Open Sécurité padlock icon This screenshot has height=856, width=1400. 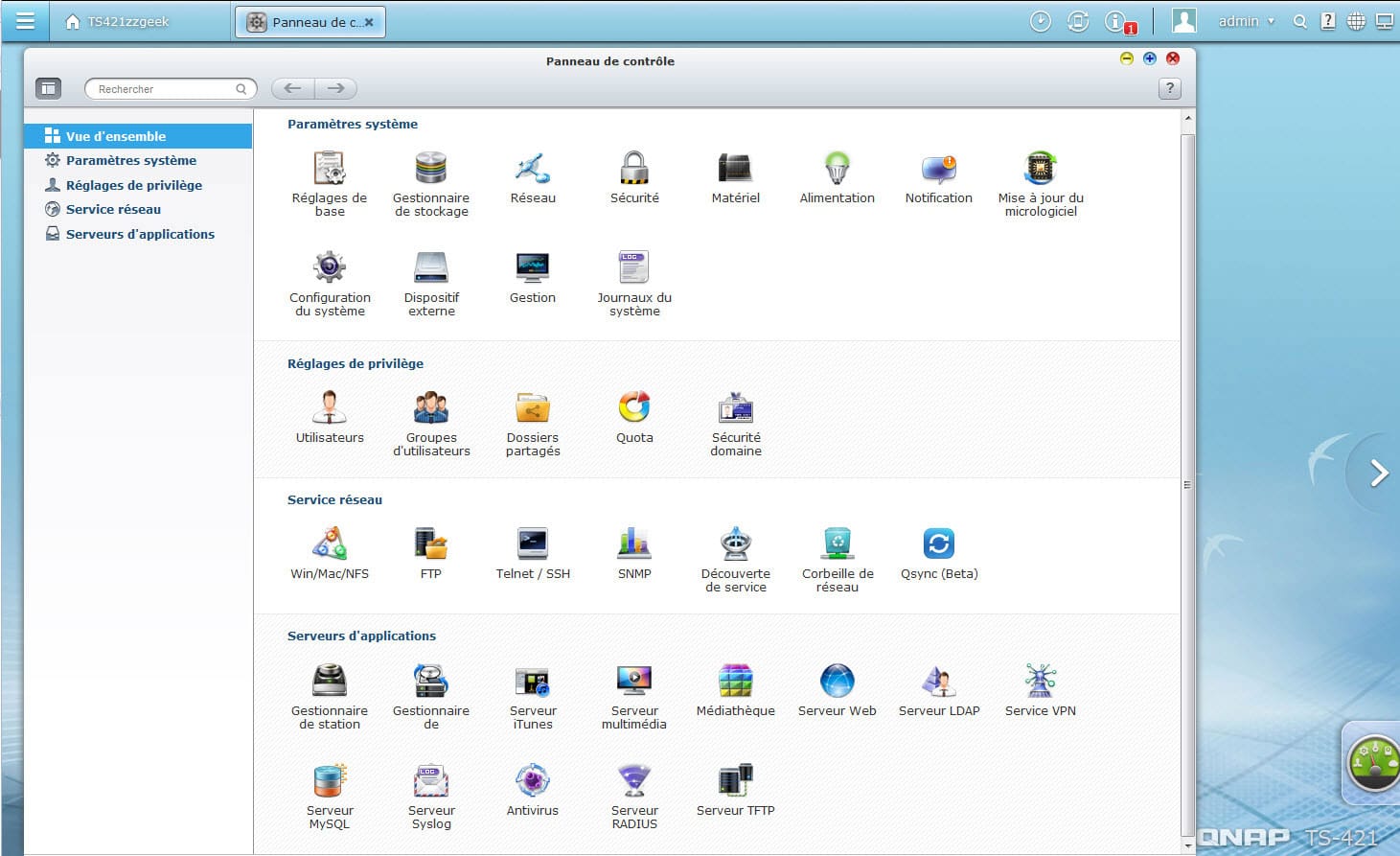[x=634, y=170]
